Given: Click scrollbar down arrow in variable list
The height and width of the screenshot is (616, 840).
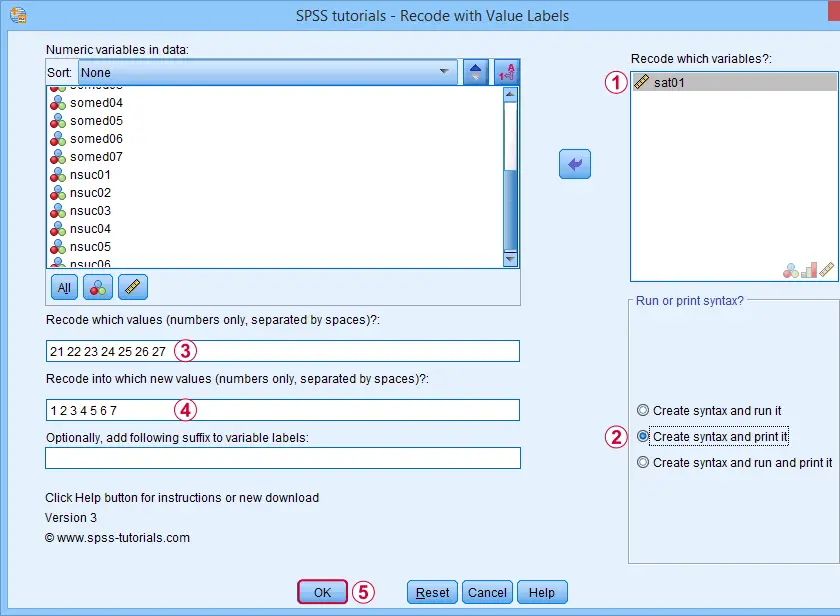Looking at the screenshot, I should coord(510,259).
